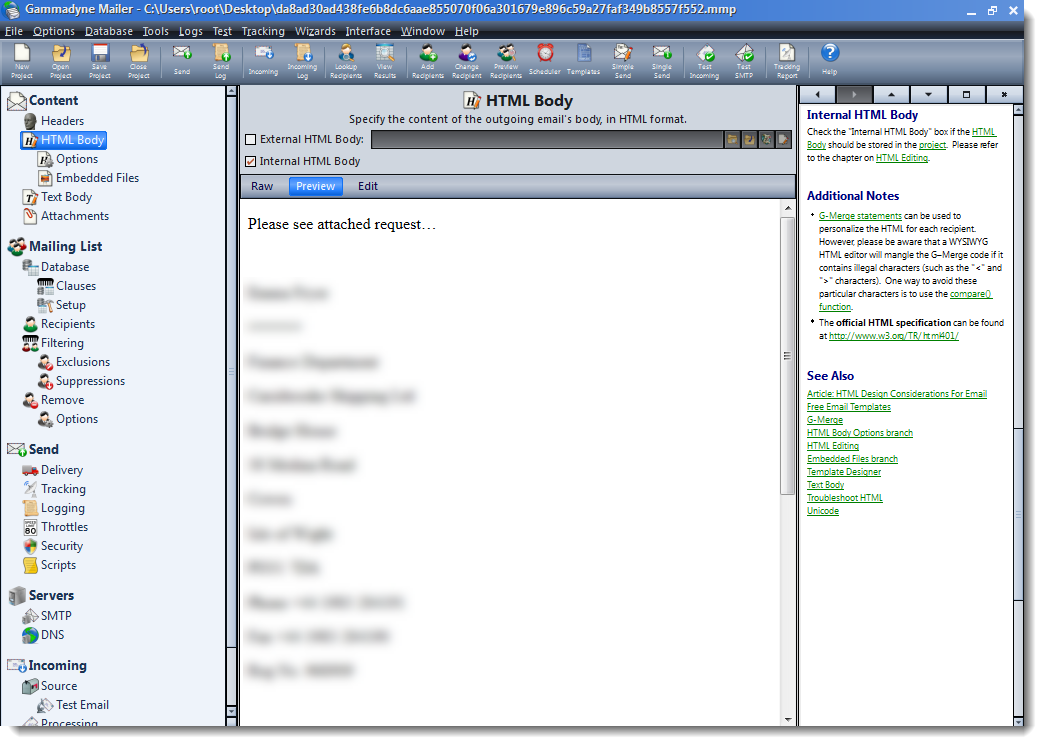1044x746 pixels.
Task: Open the Wizards menu
Action: [315, 31]
